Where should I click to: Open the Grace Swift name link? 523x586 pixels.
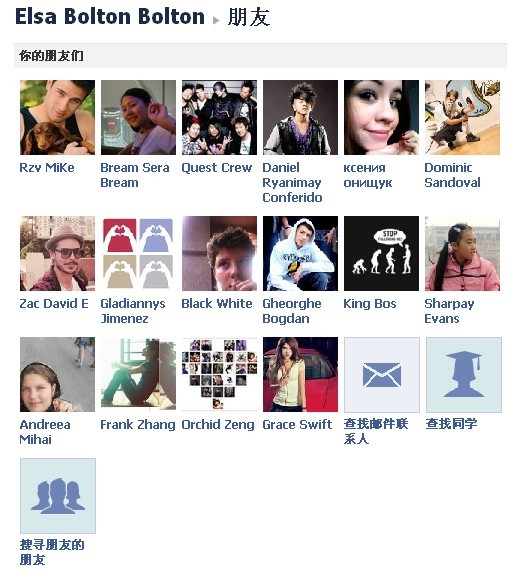[297, 425]
